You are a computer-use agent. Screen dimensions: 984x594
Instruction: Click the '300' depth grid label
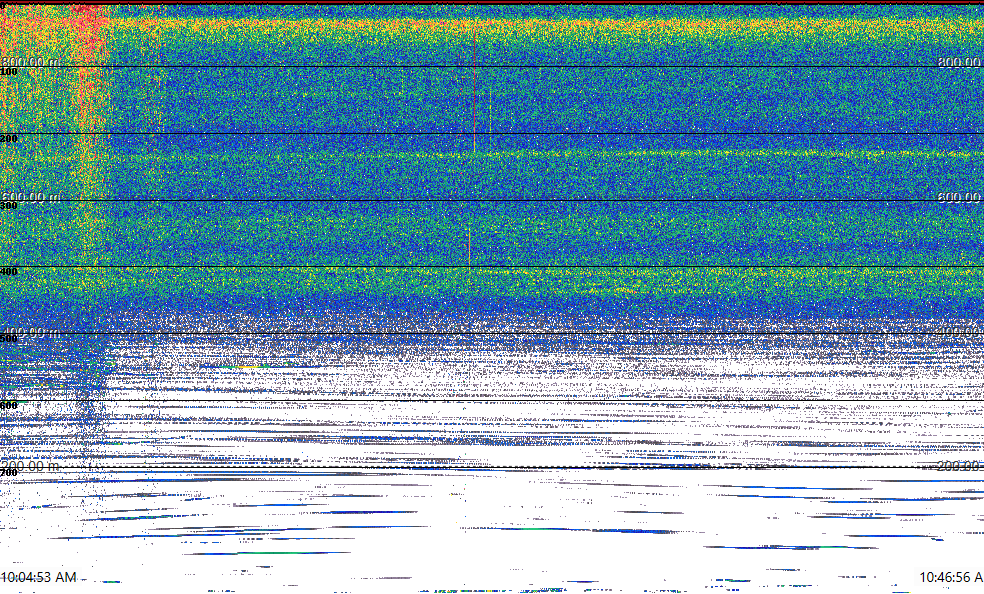coord(9,205)
